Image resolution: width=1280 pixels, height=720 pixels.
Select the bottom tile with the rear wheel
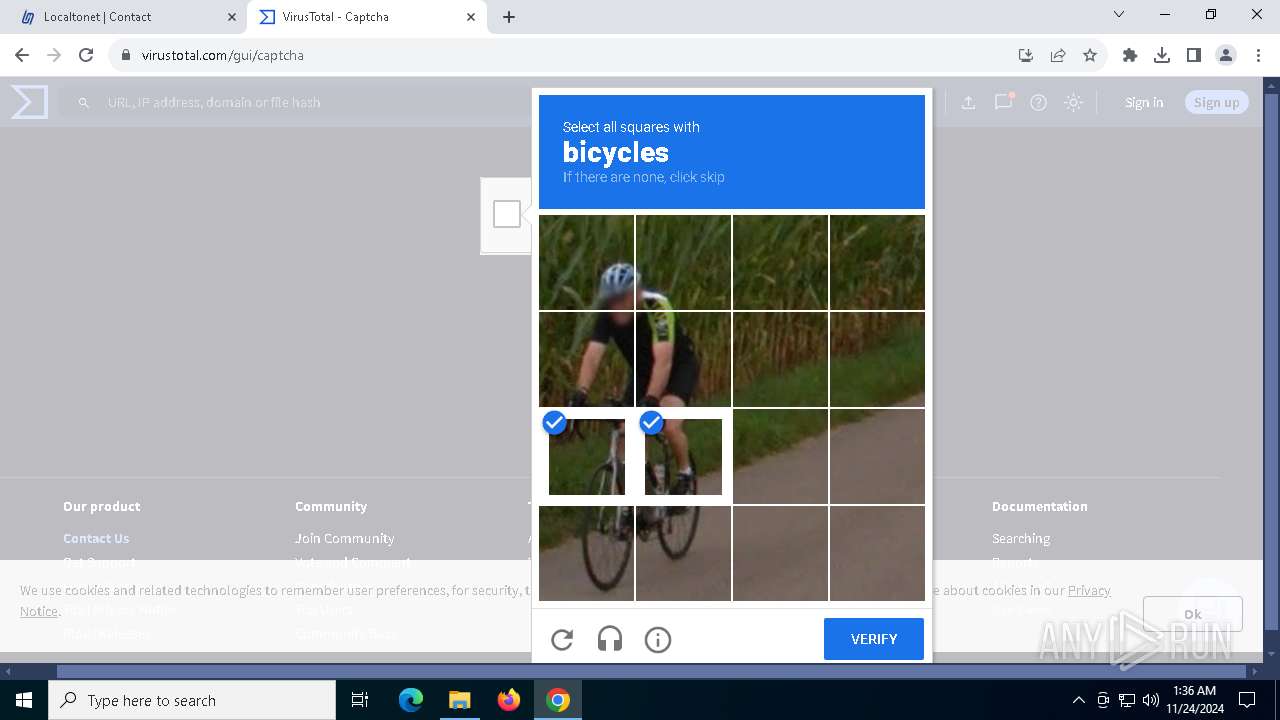683,553
